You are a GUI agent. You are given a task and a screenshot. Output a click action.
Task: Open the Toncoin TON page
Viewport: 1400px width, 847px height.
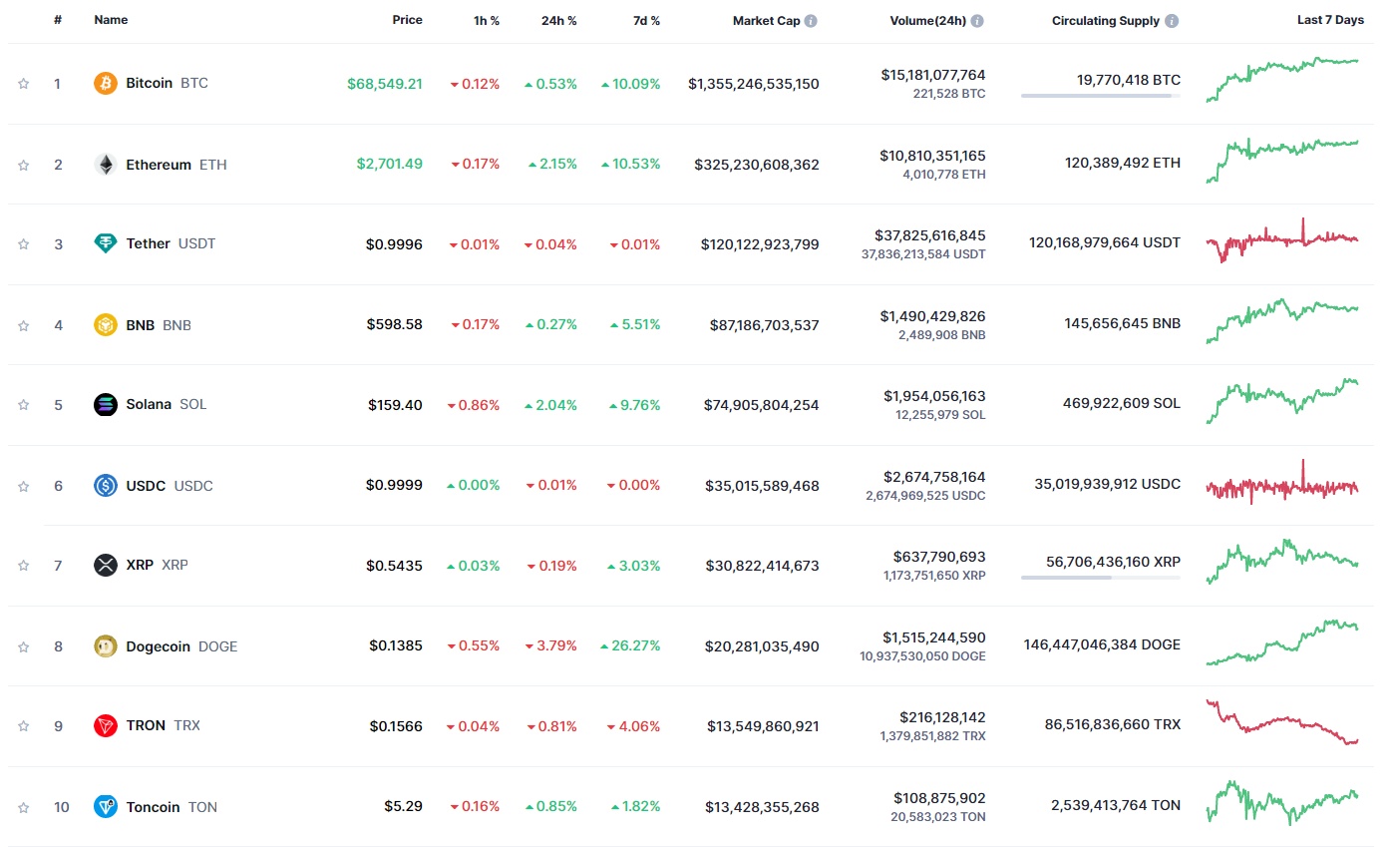(x=172, y=807)
